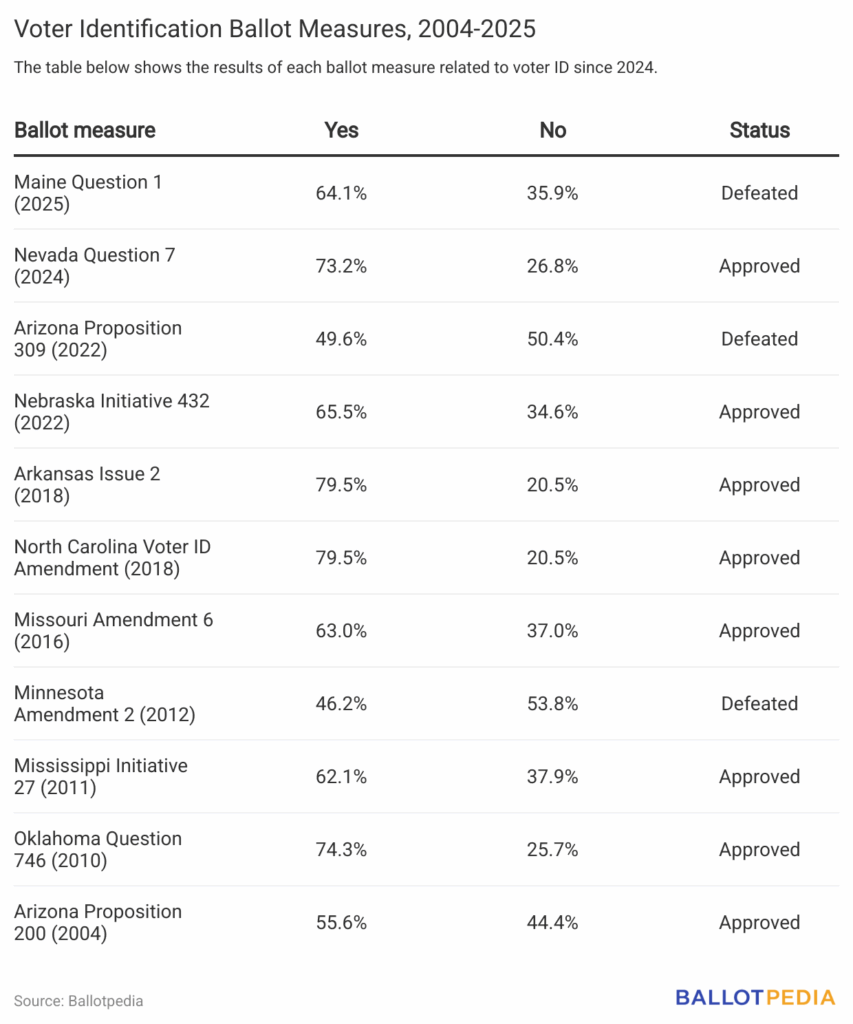This screenshot has width=853, height=1024.
Task: Open Arizona Proposition 200 (2004) entry
Action: (x=98, y=923)
